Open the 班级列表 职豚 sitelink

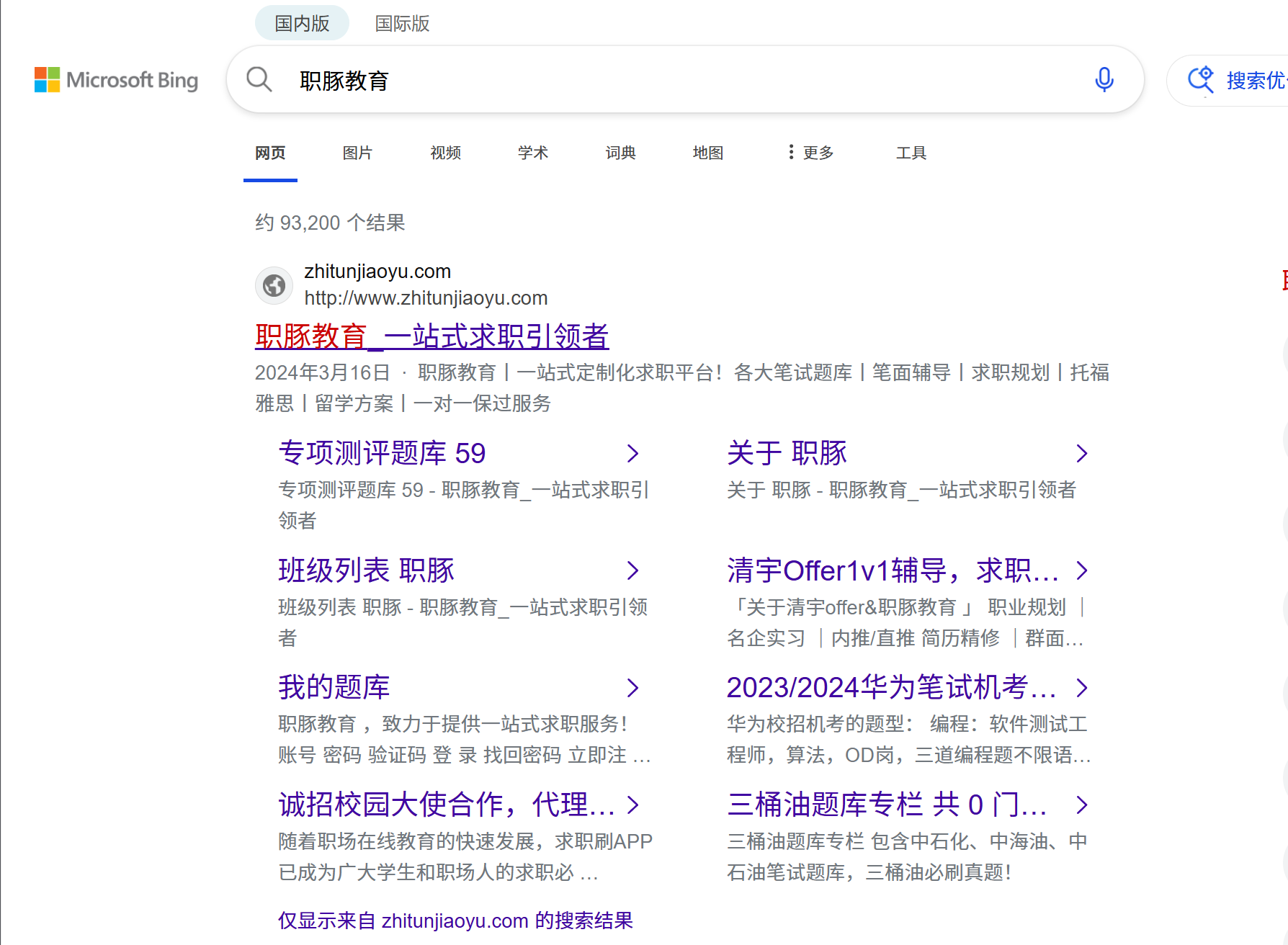pos(367,570)
